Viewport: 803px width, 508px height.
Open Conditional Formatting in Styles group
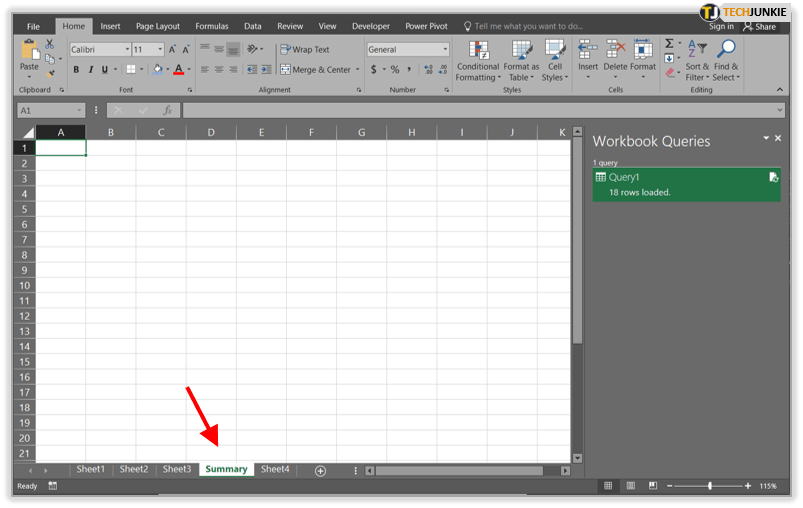pyautogui.click(x=478, y=60)
